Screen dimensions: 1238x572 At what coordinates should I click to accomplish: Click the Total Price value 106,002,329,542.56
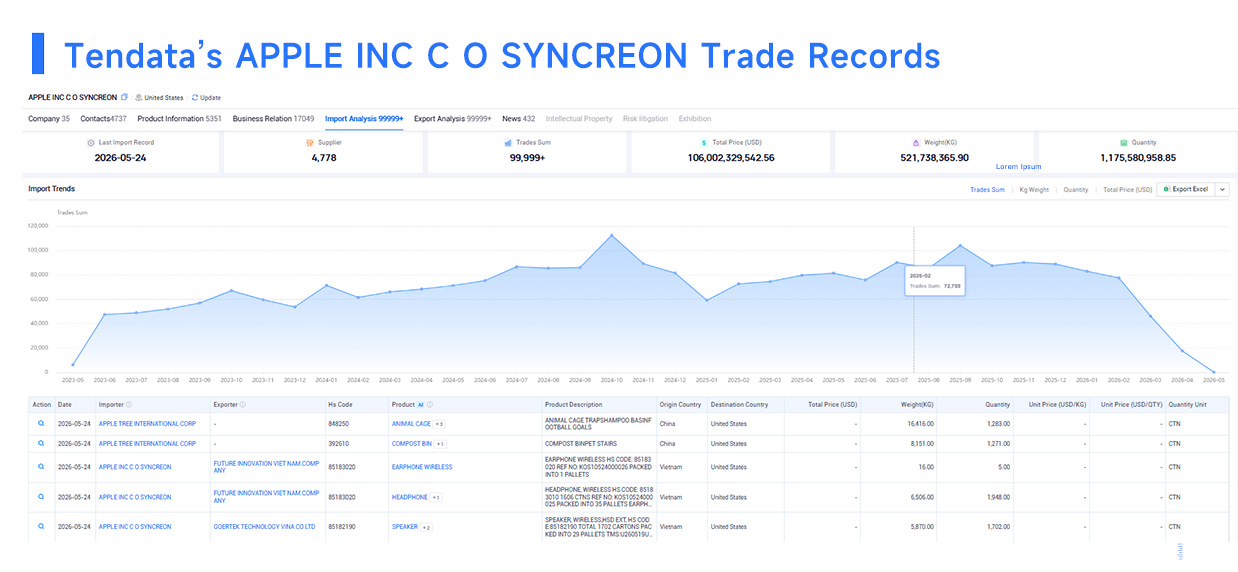(731, 158)
